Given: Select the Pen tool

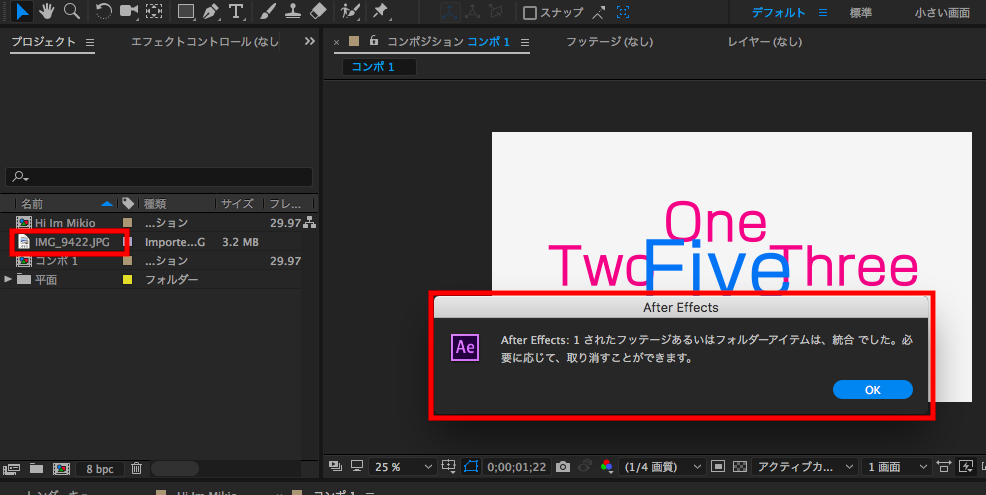Looking at the screenshot, I should [211, 11].
